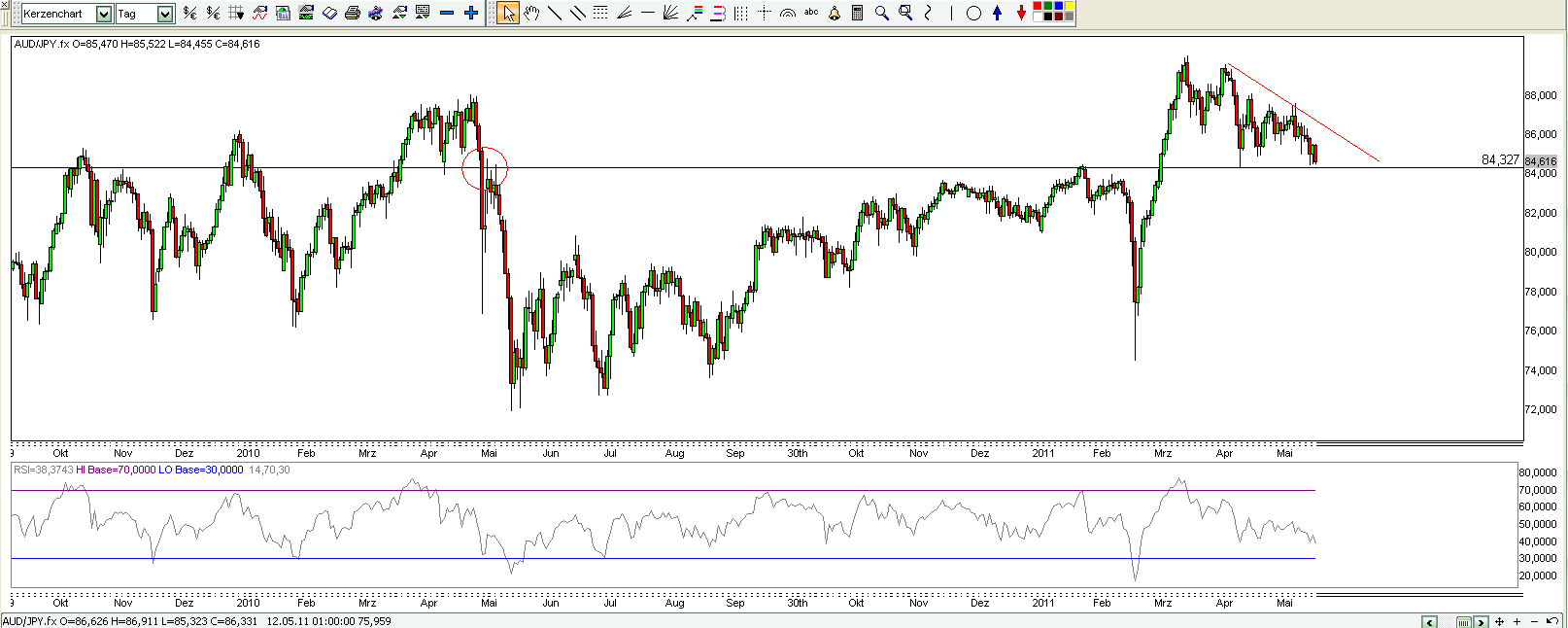Click the bottom-right minus zoom button
Screen dimensions: 1568x628
coord(1535,622)
